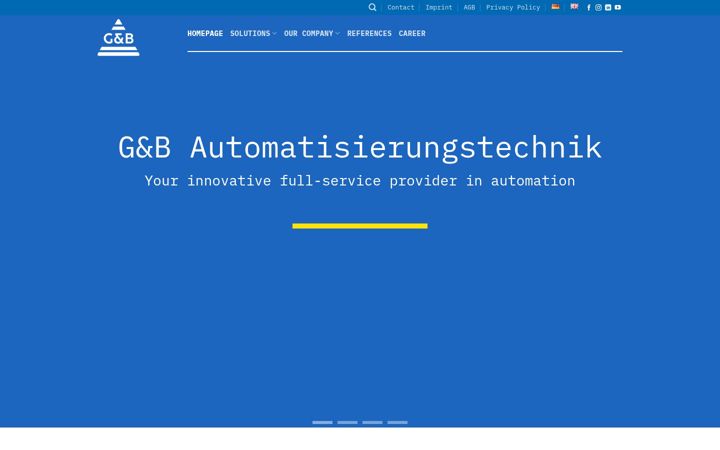The image size is (720, 450).
Task: Select the third slider indicator dash
Action: coord(372,422)
